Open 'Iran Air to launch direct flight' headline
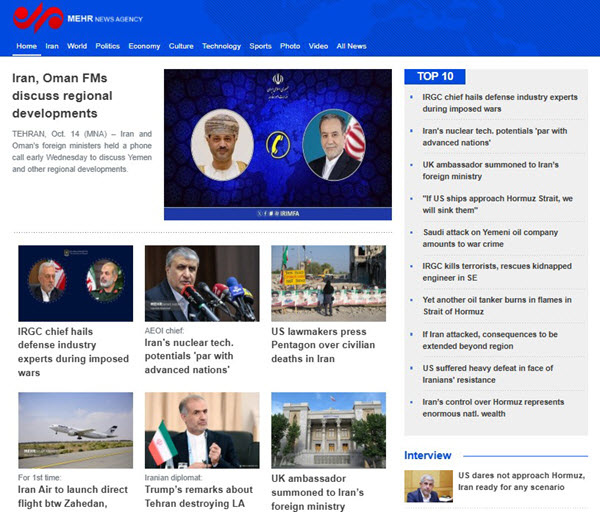This screenshot has height=512, width=600. click(73, 497)
